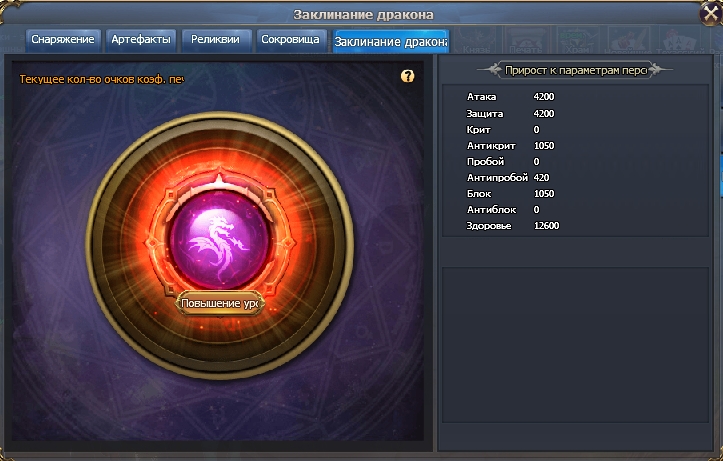Click the ornate X close icon
Image resolution: width=723 pixels, height=461 pixels.
[x=711, y=14]
